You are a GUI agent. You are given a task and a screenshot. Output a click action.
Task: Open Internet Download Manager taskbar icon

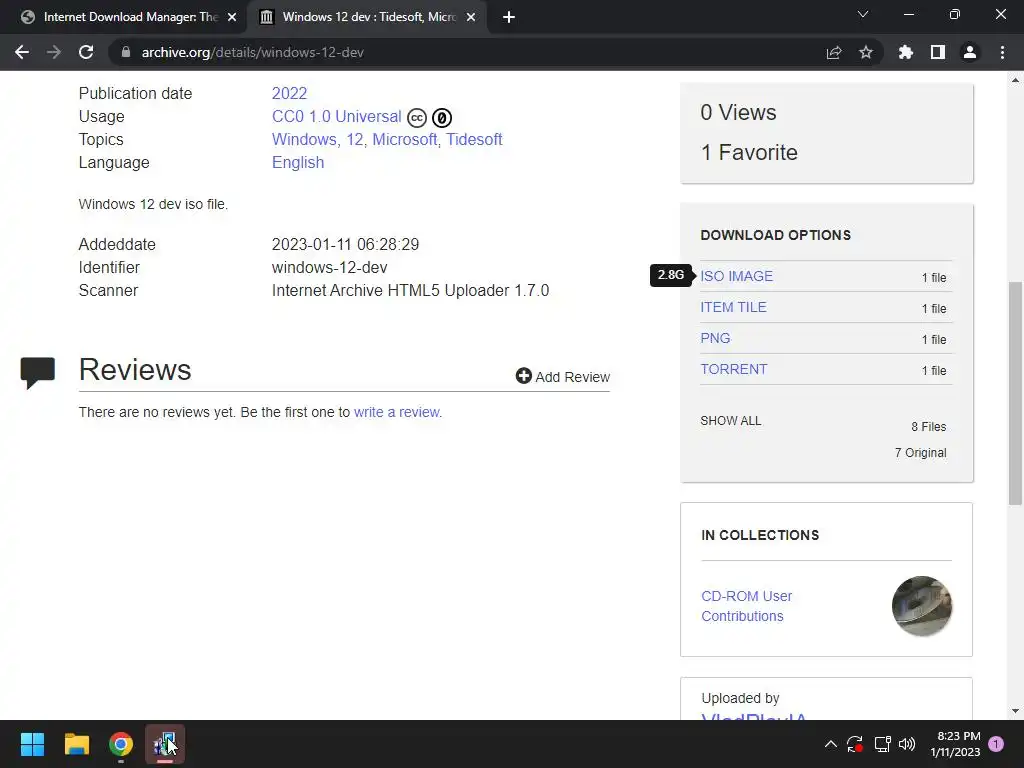(x=165, y=744)
